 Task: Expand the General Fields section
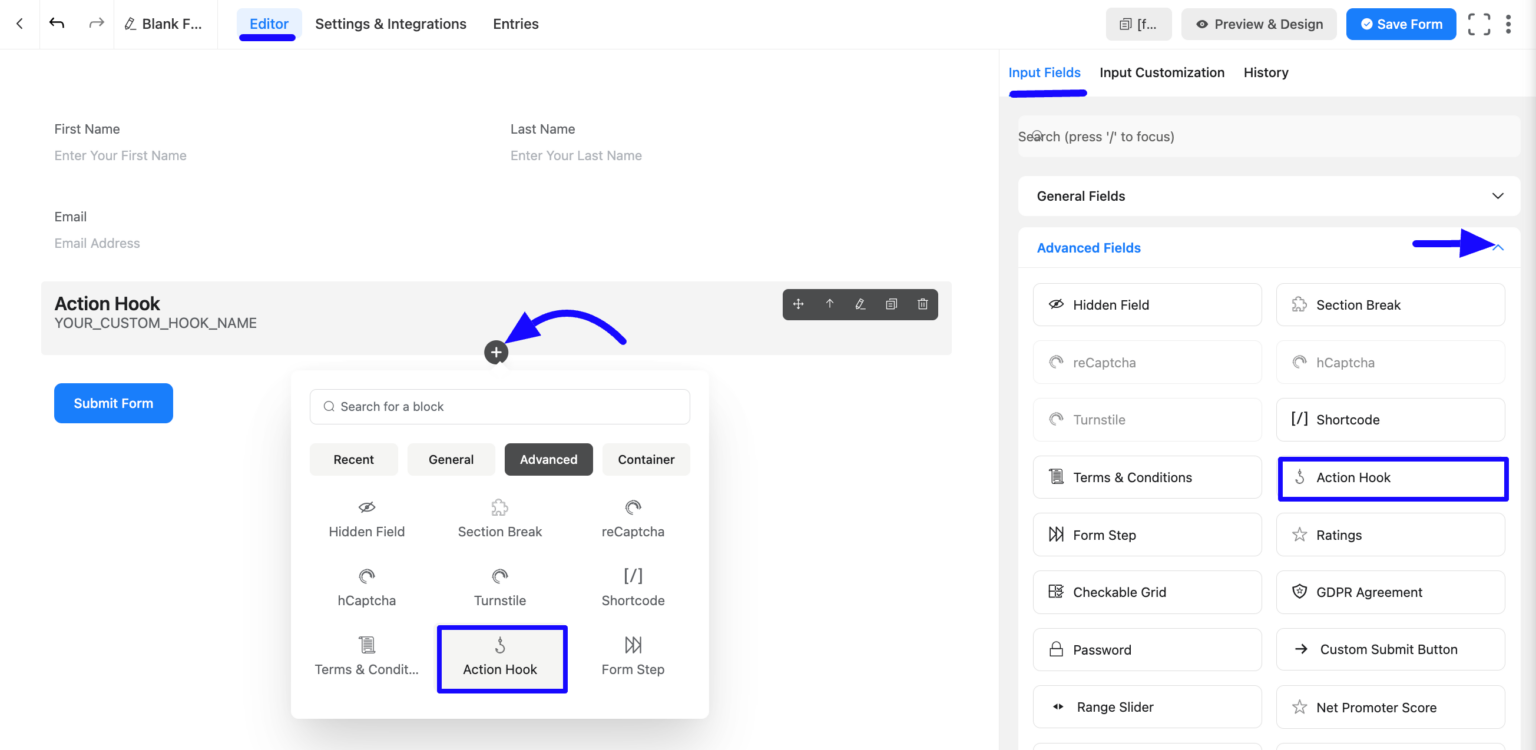point(1497,196)
